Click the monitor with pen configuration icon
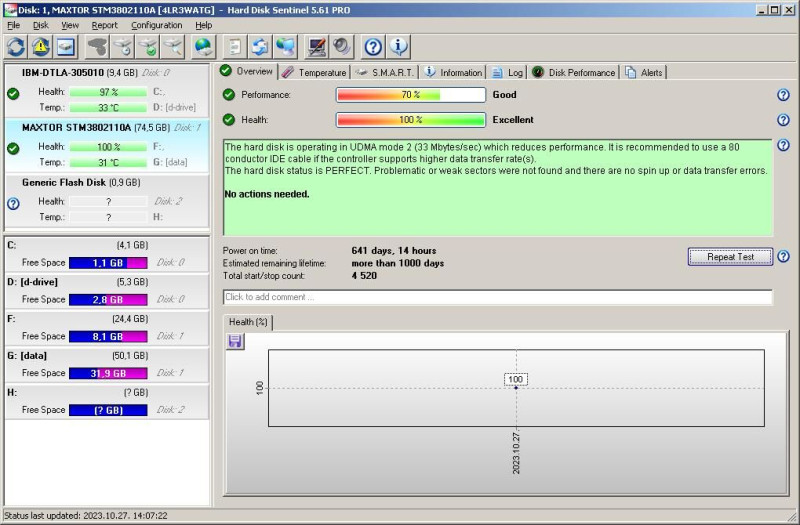The image size is (800, 525). [x=317, y=47]
